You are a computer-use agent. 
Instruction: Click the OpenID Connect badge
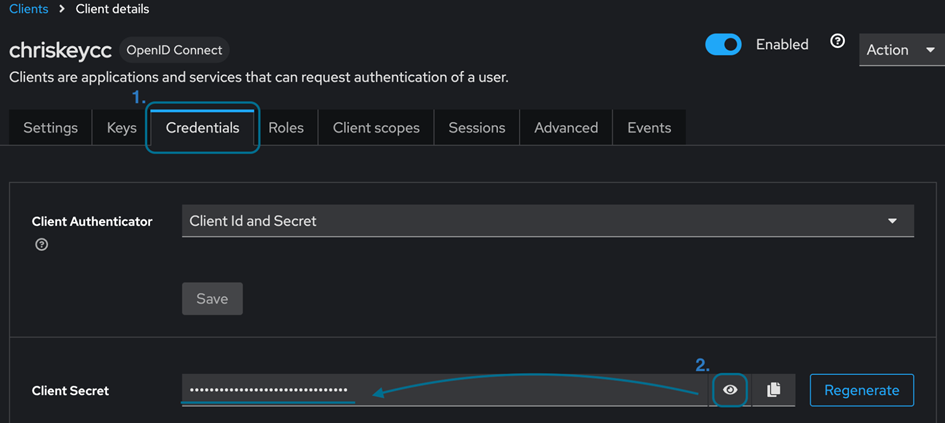[x=174, y=50]
